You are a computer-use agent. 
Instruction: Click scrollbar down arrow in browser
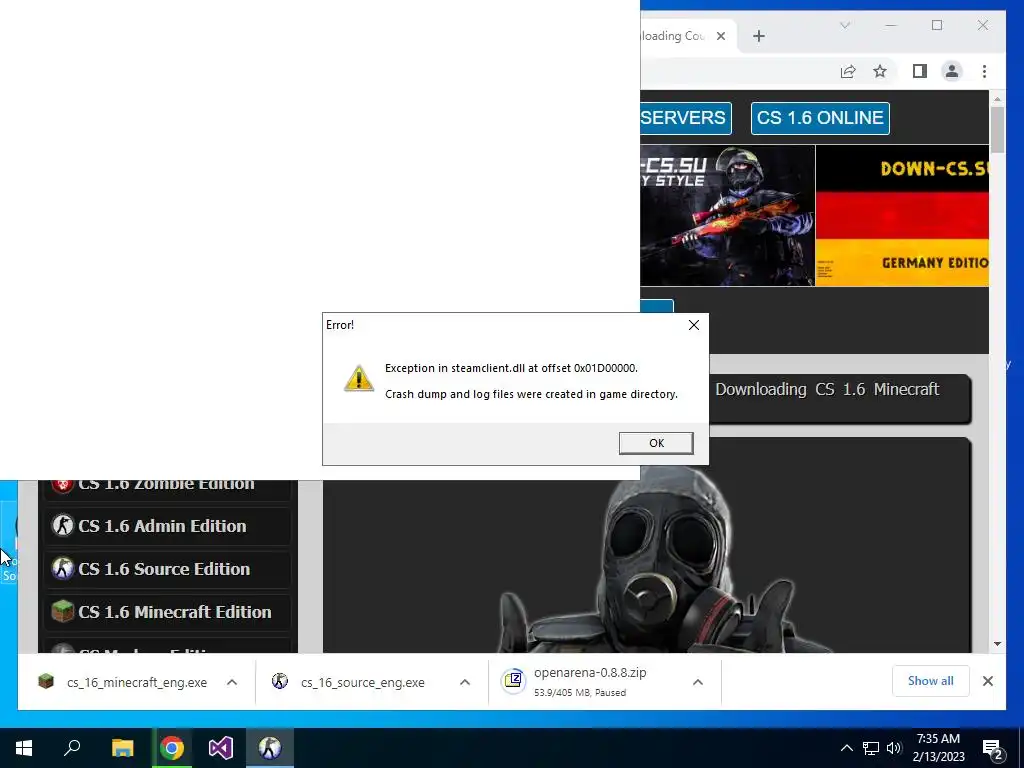(997, 644)
